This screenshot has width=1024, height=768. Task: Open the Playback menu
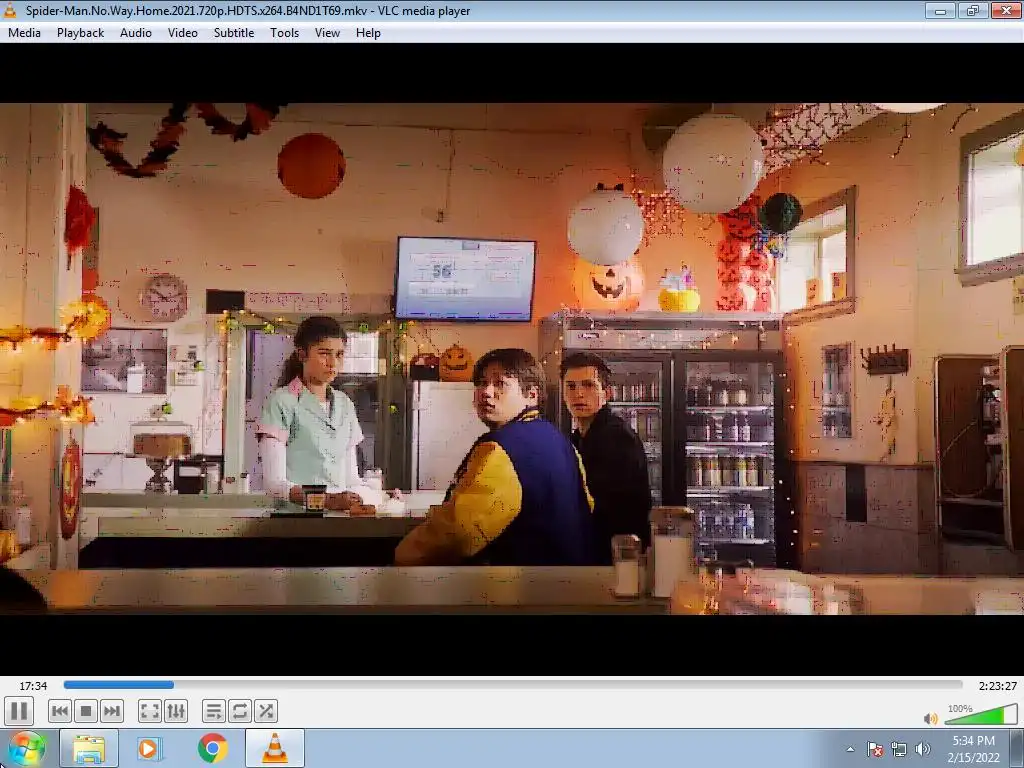click(x=80, y=33)
